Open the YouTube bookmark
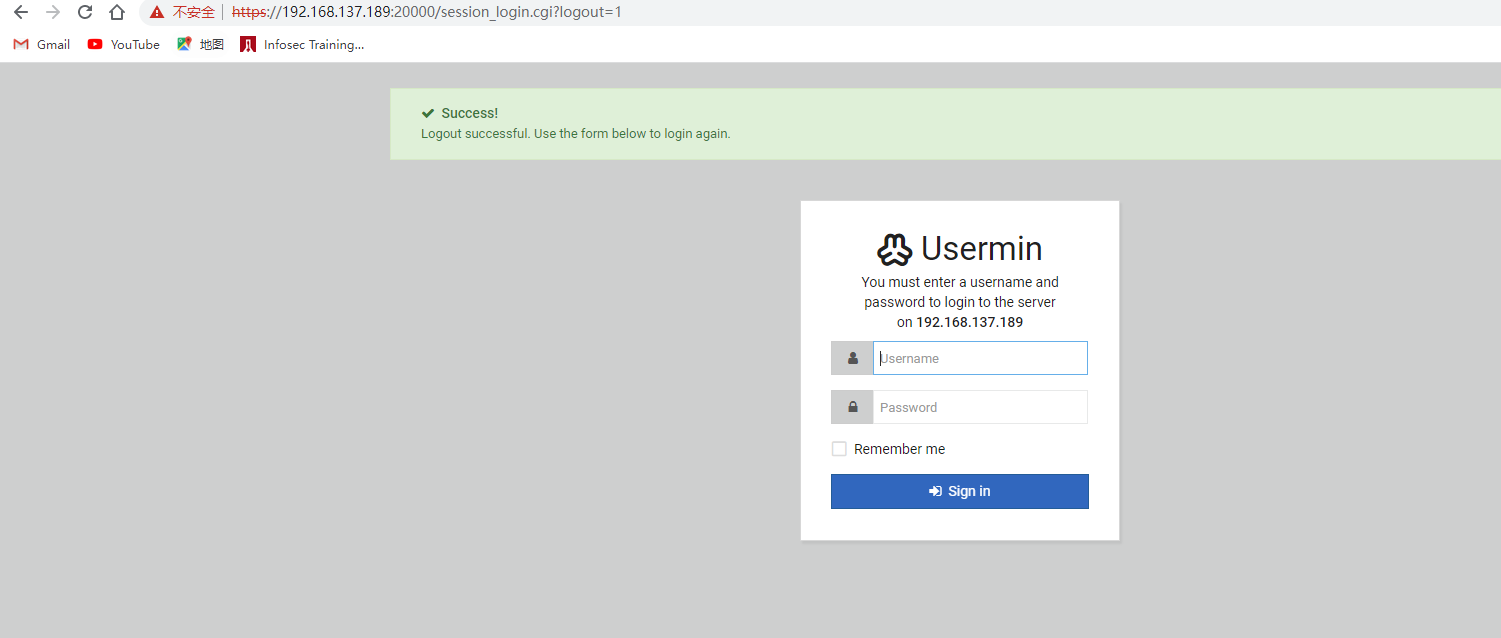The width and height of the screenshot is (1501, 638). [123, 44]
